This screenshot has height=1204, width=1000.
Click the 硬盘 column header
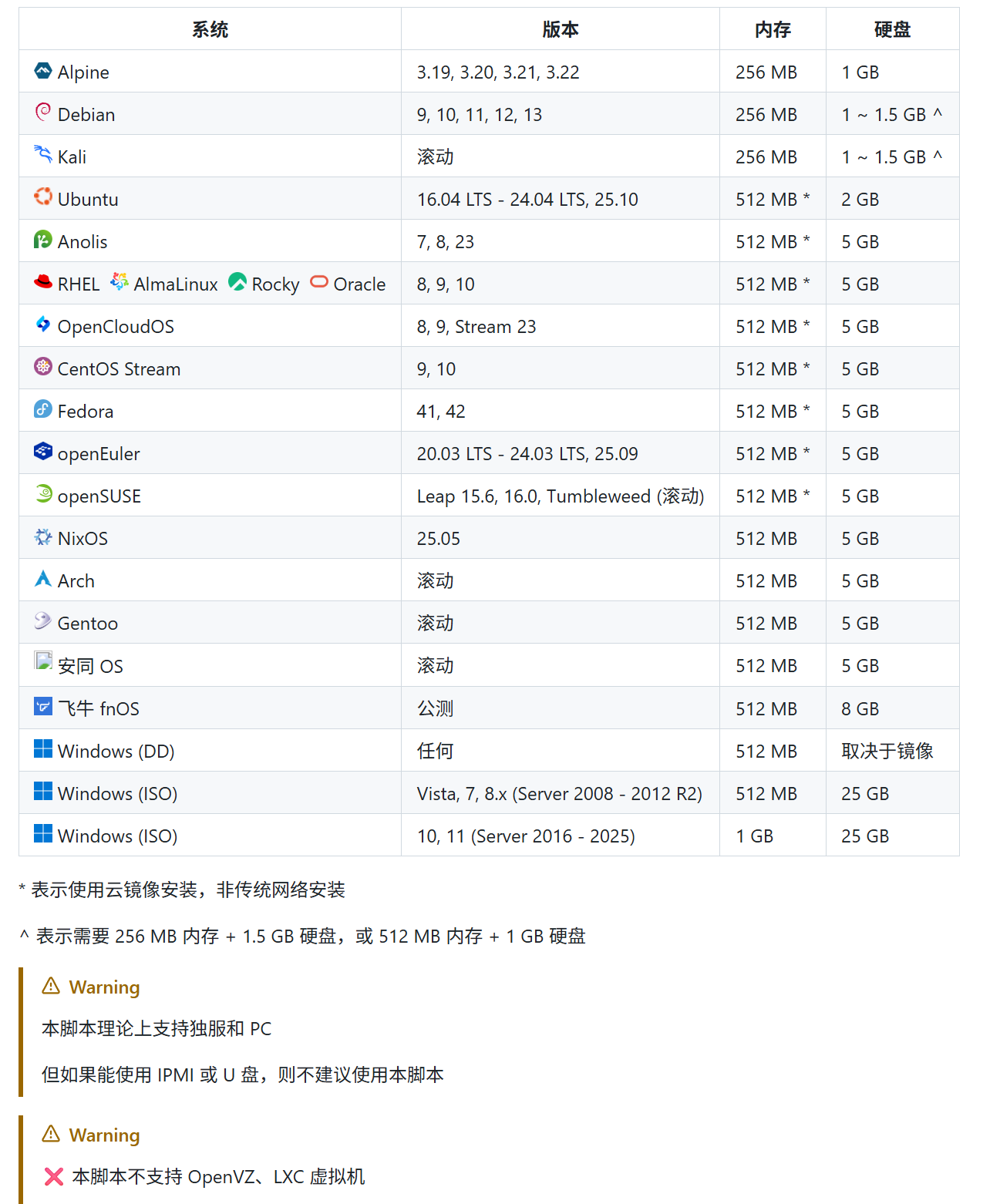pyautogui.click(x=893, y=29)
